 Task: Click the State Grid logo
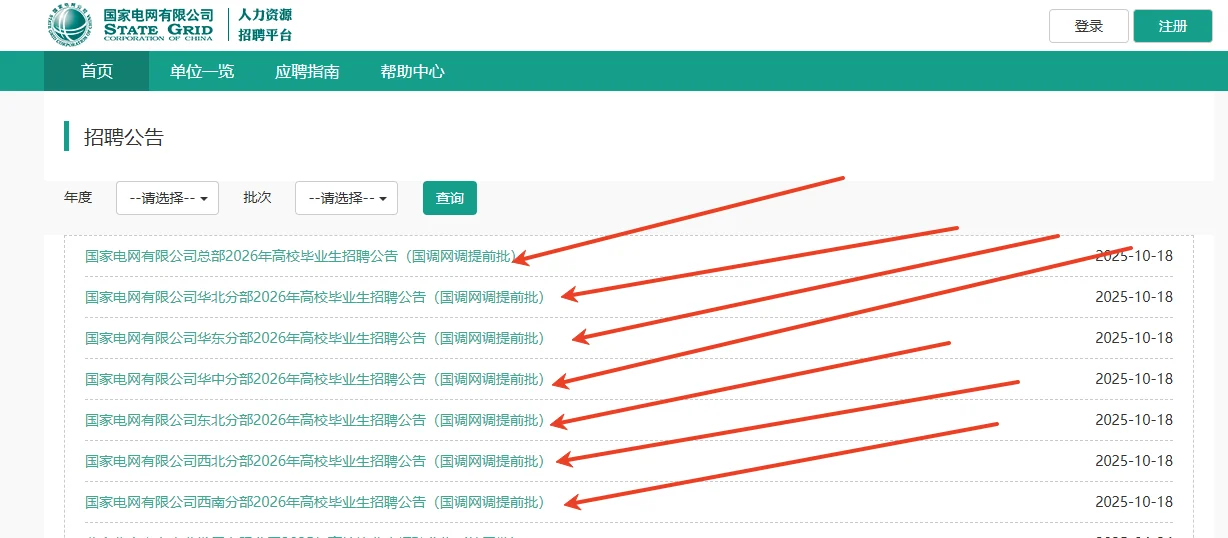pyautogui.click(x=131, y=25)
